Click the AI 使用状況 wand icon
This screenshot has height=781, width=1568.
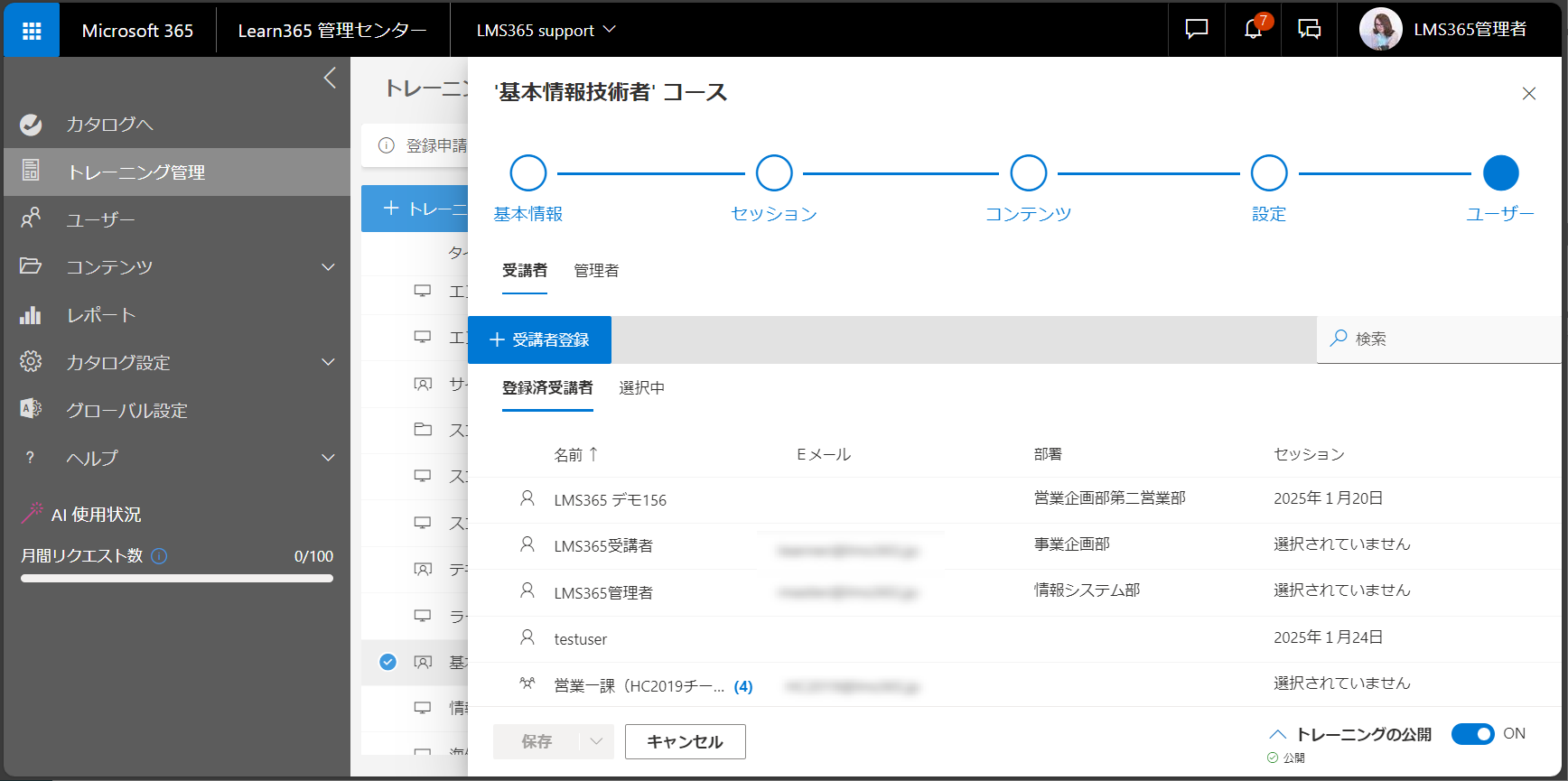tap(32, 513)
